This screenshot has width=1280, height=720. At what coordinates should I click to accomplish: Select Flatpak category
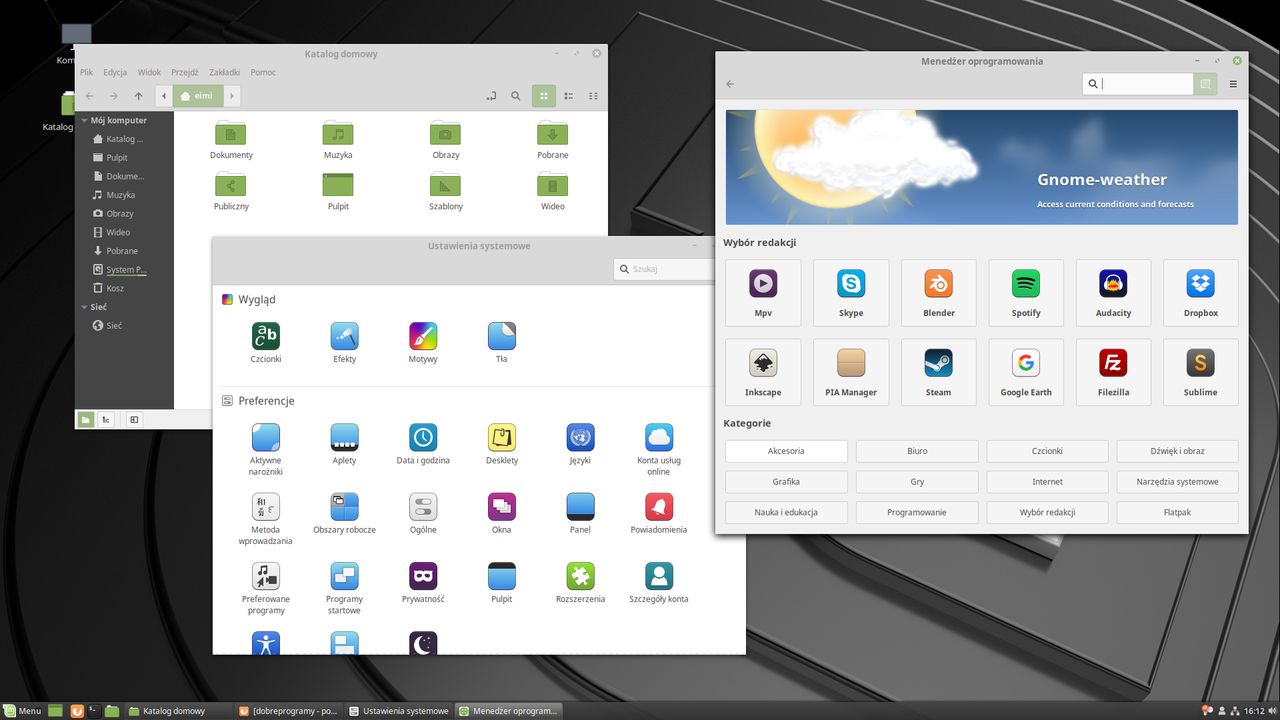(1177, 512)
